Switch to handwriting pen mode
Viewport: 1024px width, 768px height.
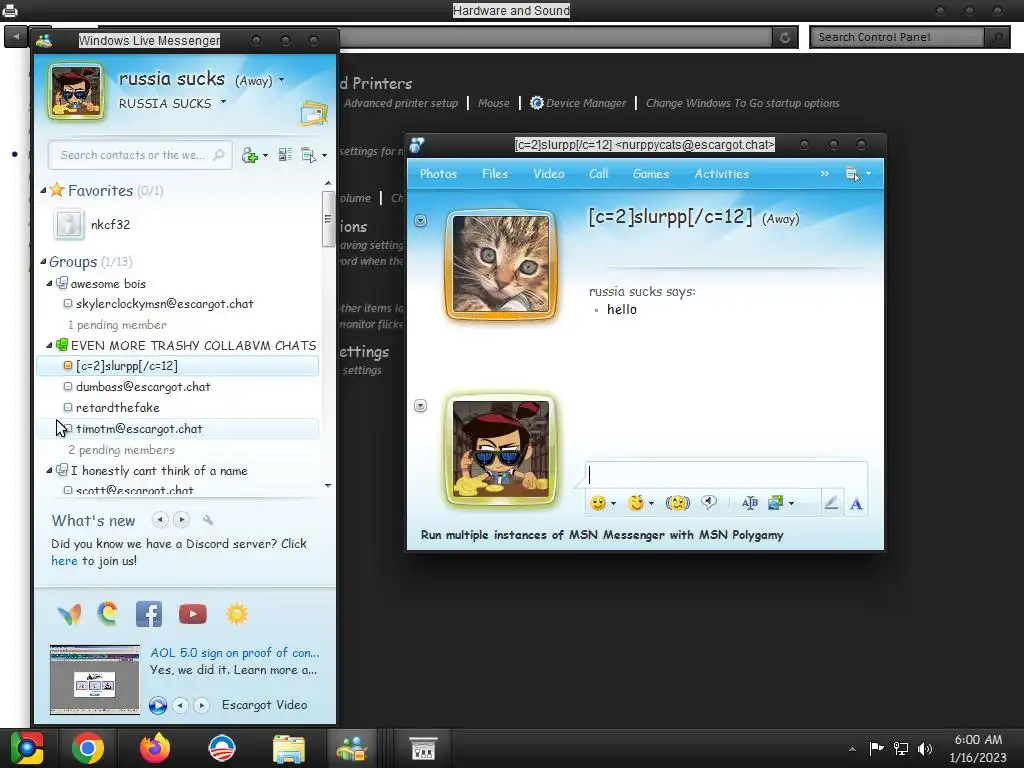point(831,502)
